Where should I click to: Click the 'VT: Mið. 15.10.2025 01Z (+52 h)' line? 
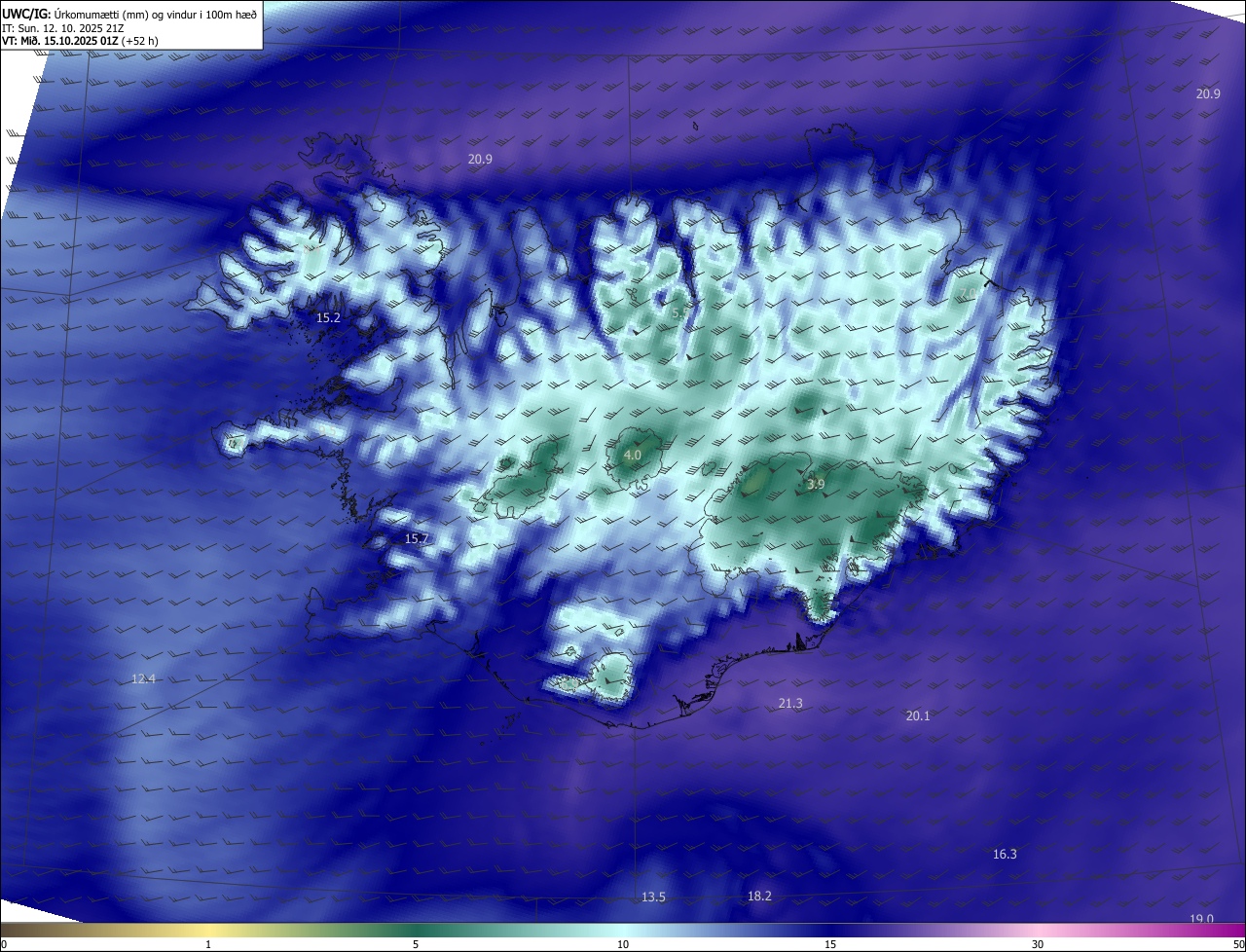[x=80, y=41]
